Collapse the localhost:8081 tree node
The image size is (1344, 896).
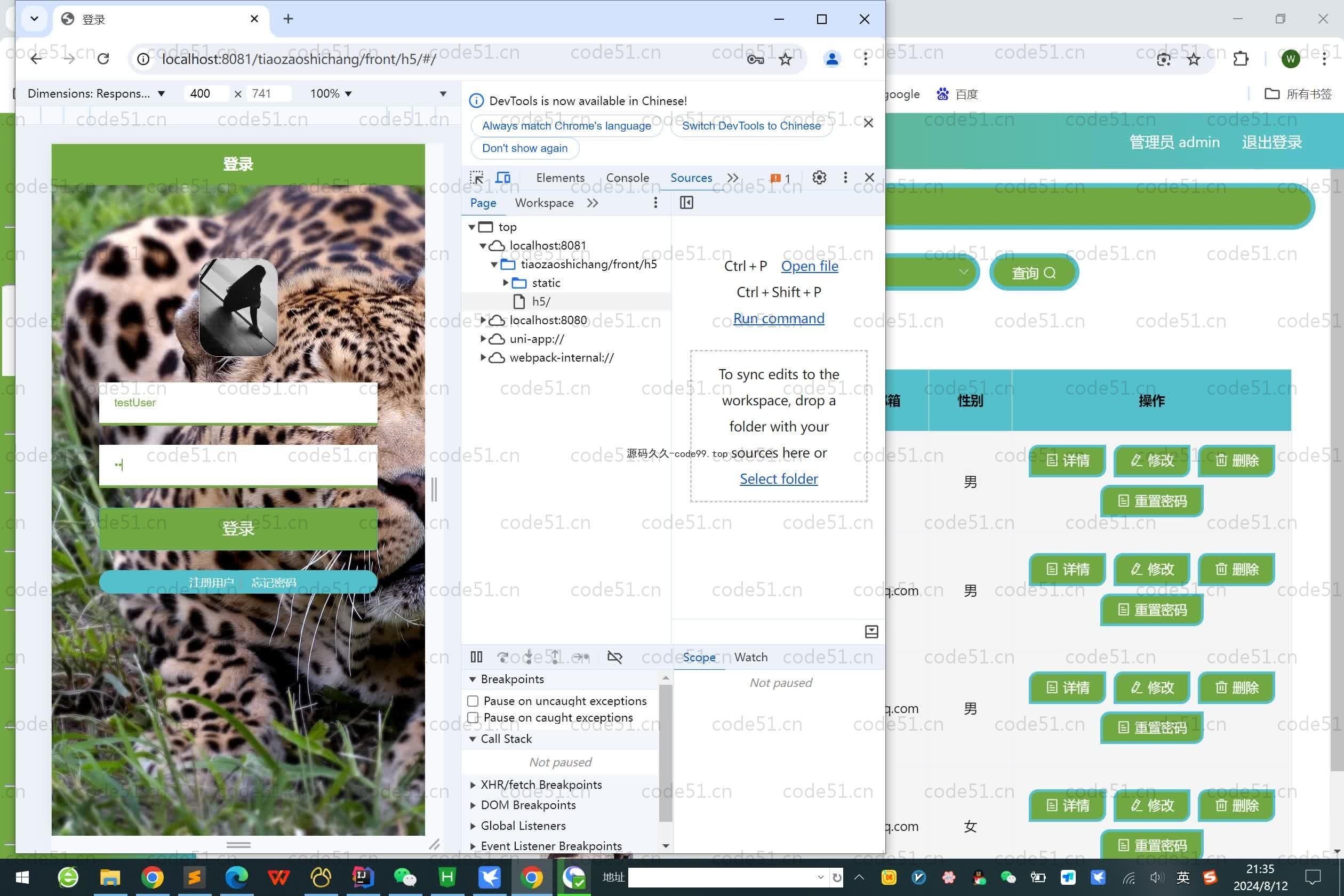point(483,246)
